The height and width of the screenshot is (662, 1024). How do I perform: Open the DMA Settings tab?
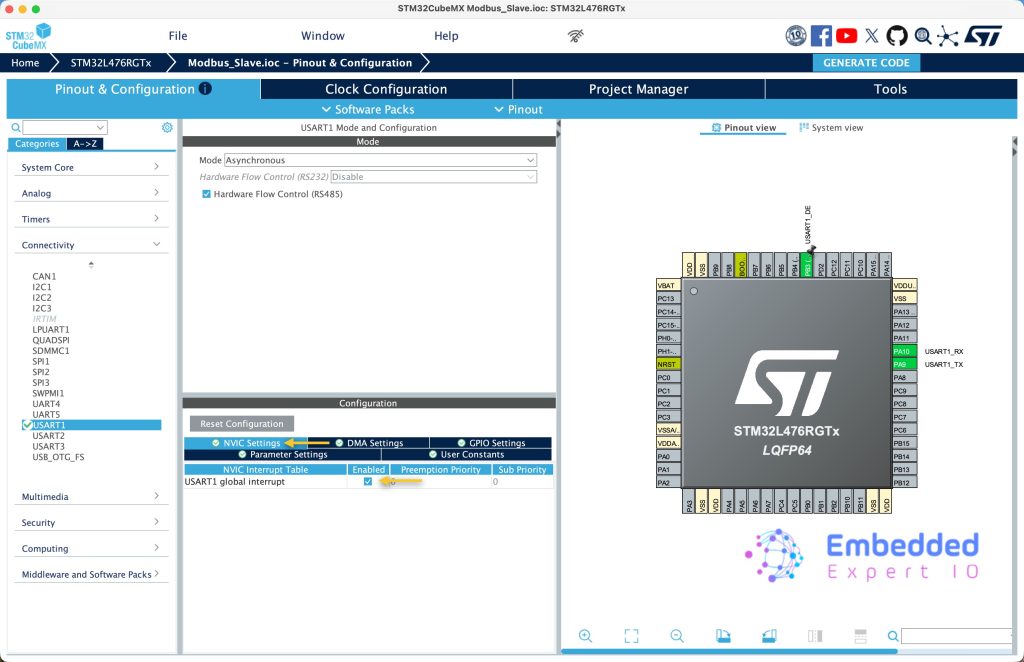[x=369, y=443]
